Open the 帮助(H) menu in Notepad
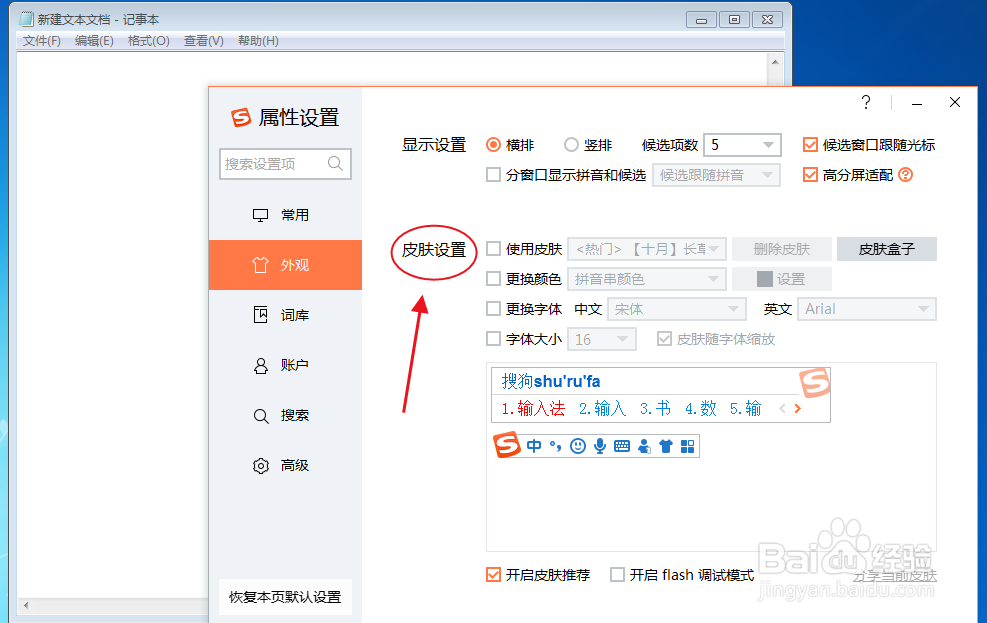Viewport: 987px width, 623px height. coord(258,41)
